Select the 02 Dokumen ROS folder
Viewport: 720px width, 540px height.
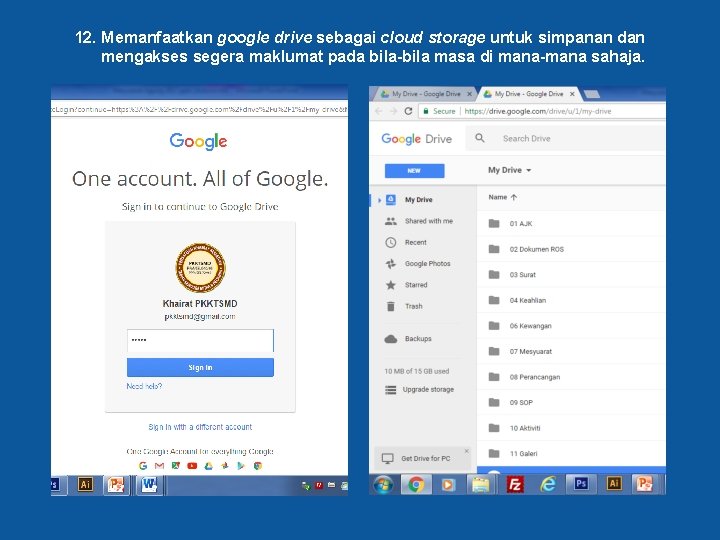[571, 249]
